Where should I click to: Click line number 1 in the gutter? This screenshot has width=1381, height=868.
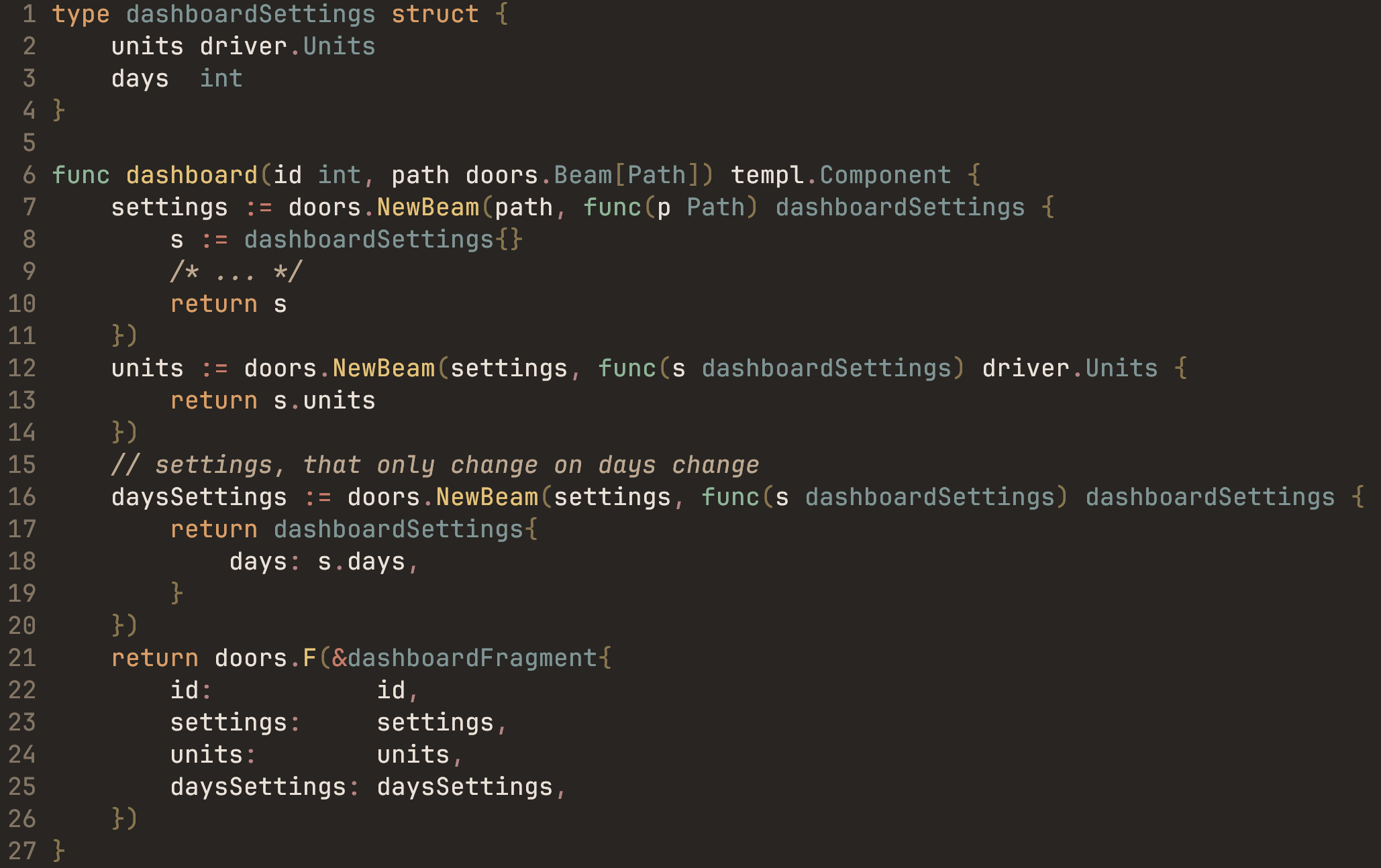coord(29,14)
